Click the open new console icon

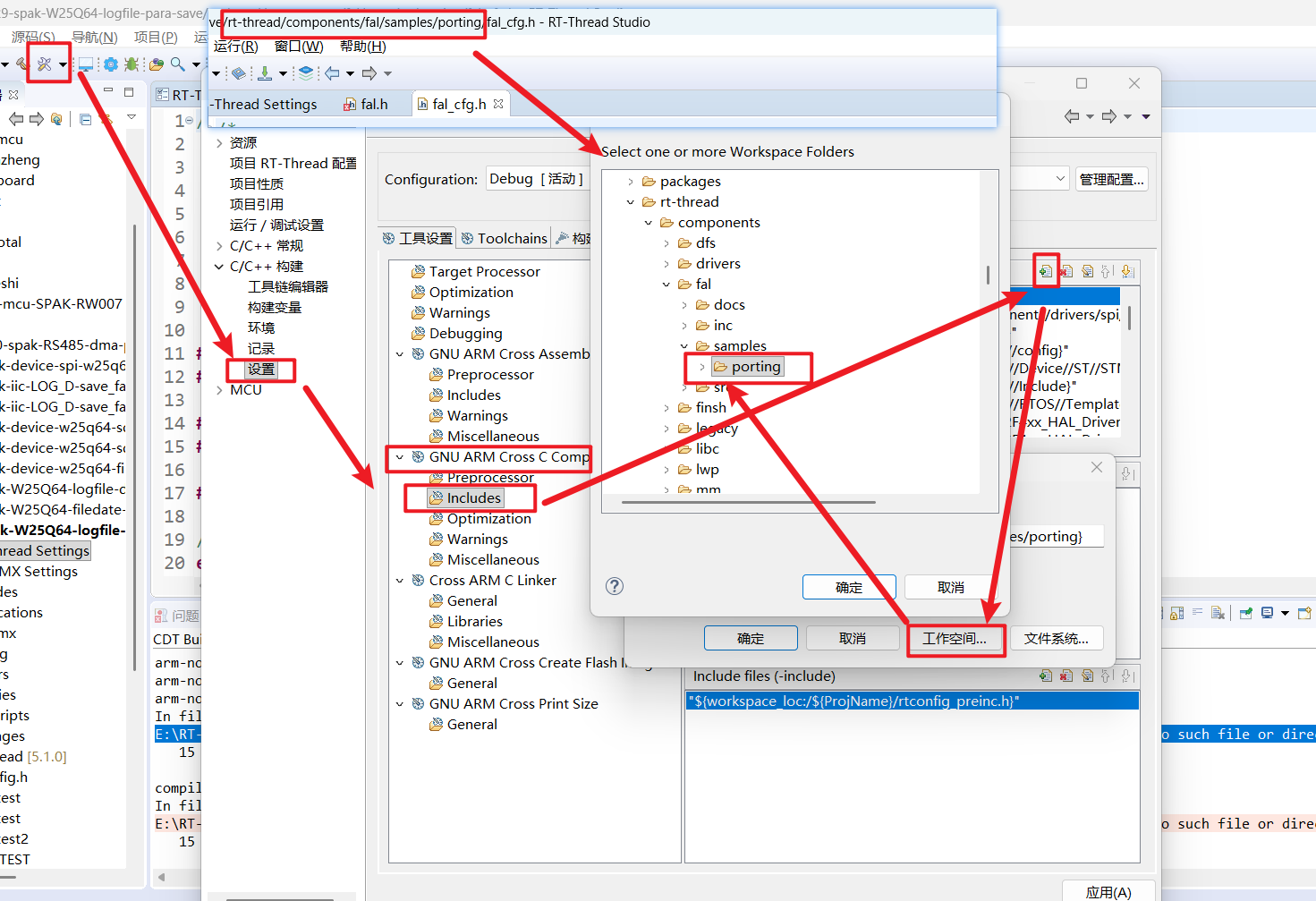pyautogui.click(x=1304, y=613)
